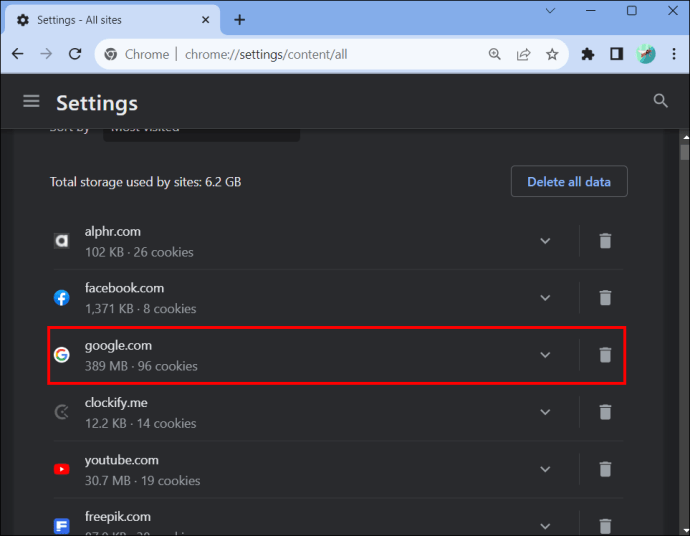This screenshot has height=536, width=690.
Task: Expand the google.com entry
Action: [x=545, y=355]
